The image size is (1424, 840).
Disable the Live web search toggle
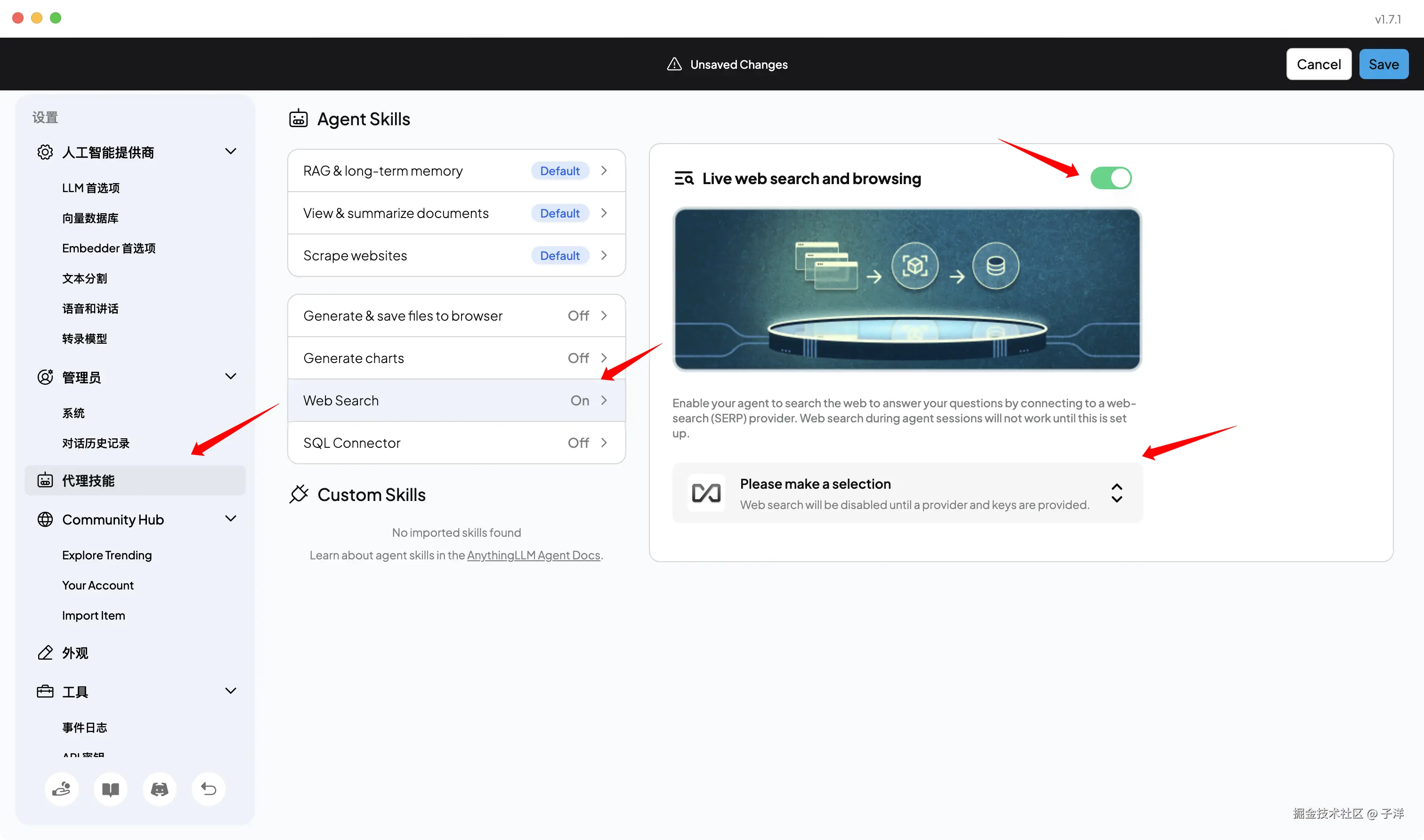[1110, 178]
